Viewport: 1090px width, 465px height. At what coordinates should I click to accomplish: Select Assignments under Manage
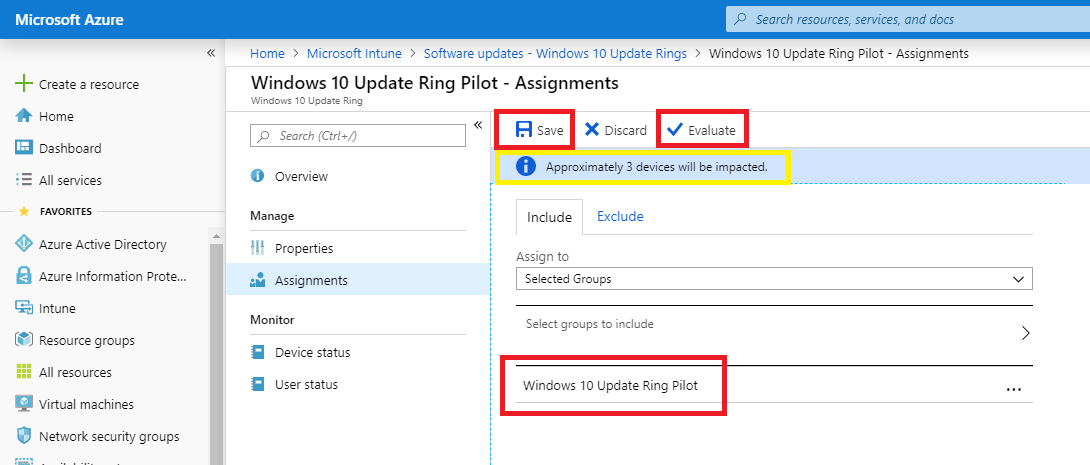[x=357, y=280]
